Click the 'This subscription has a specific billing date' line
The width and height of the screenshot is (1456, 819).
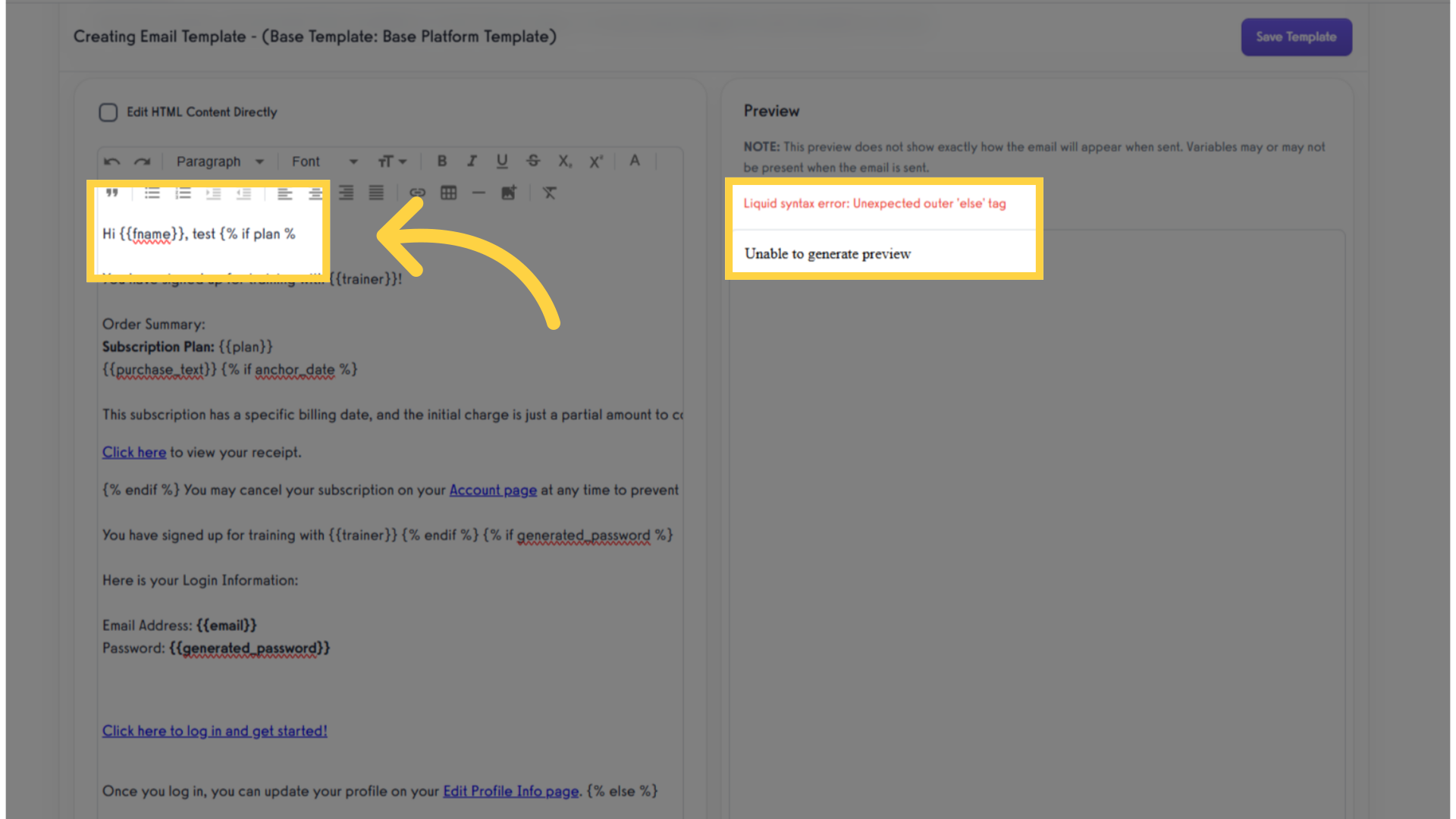pyautogui.click(x=392, y=415)
